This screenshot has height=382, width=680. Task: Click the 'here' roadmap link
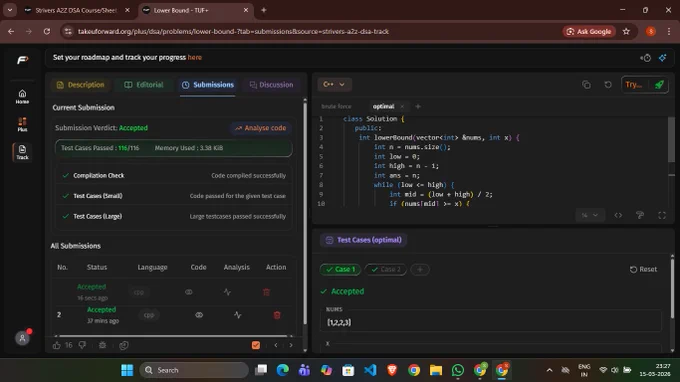click(x=195, y=57)
